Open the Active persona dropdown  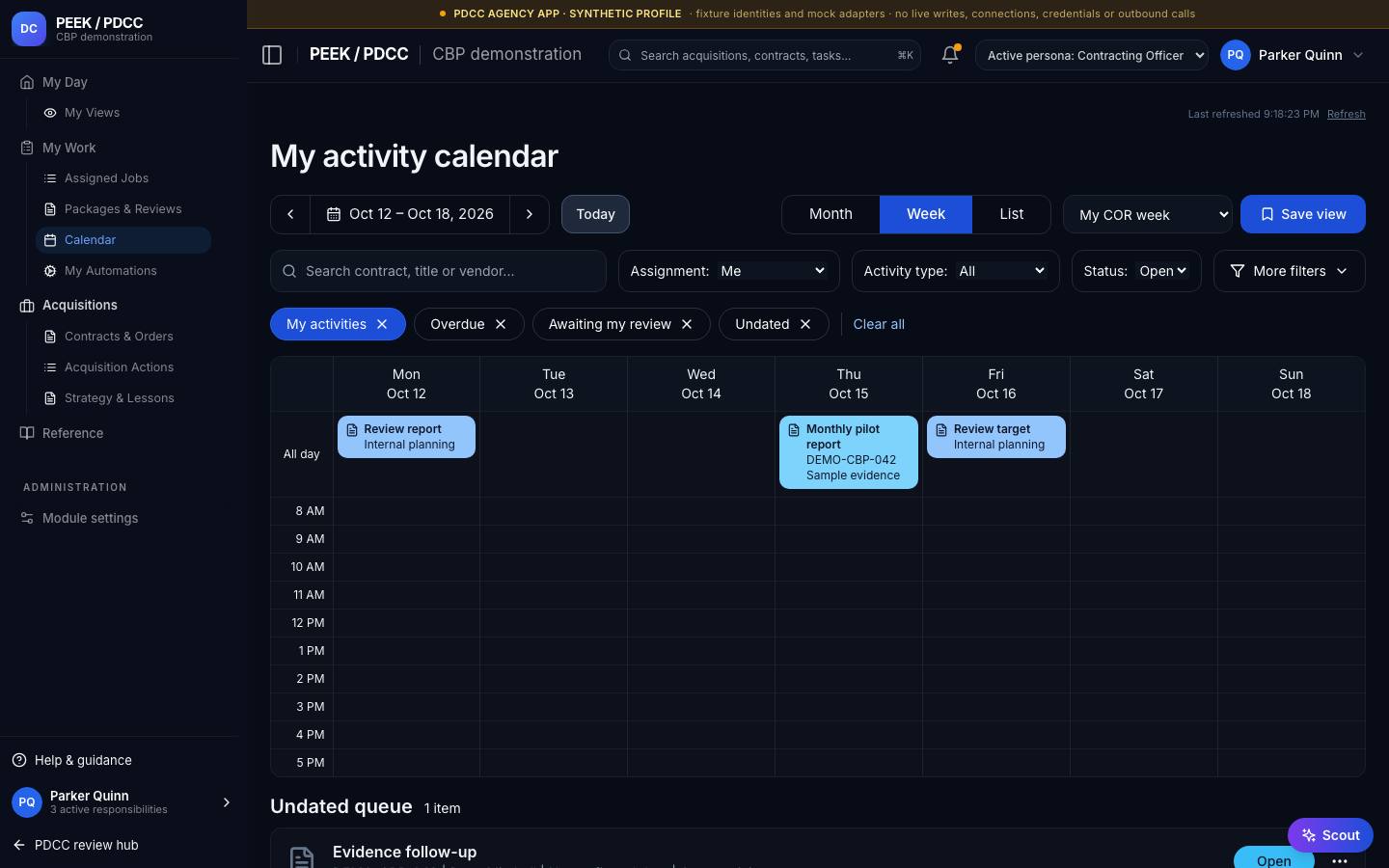[x=1092, y=55]
